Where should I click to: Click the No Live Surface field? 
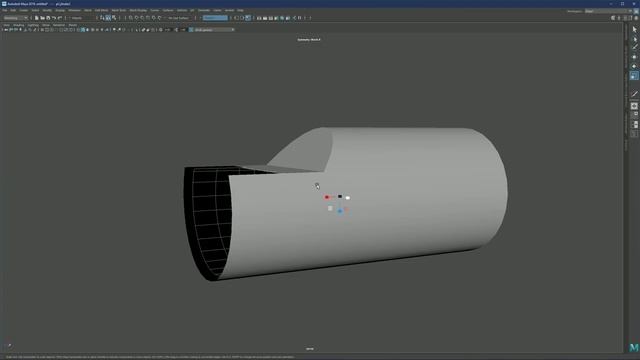[x=178, y=18]
